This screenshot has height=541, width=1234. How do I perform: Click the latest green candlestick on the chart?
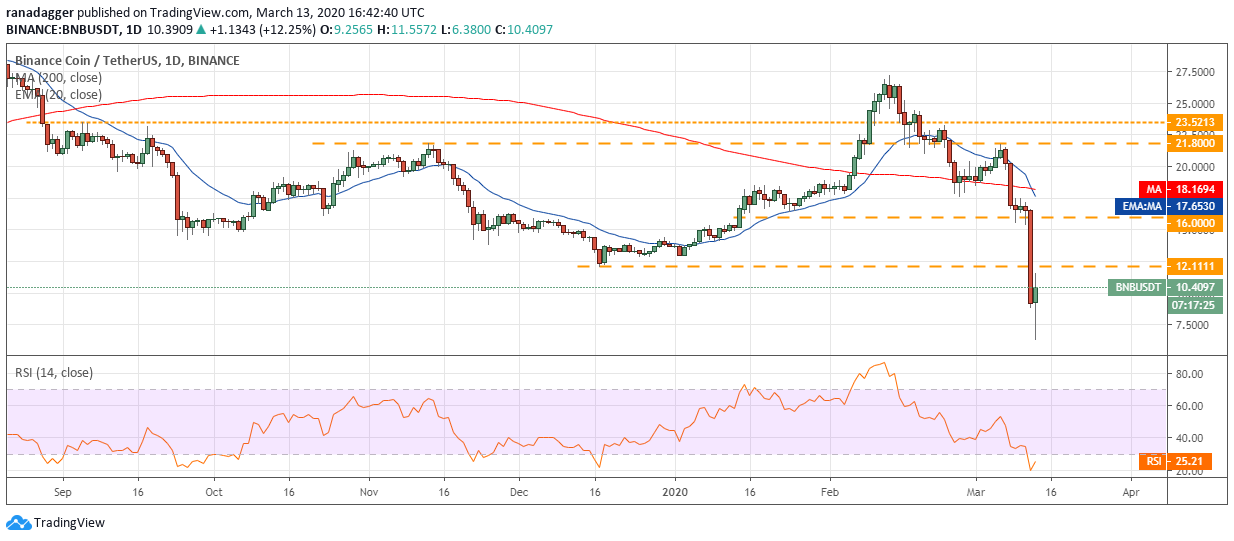coord(1036,296)
